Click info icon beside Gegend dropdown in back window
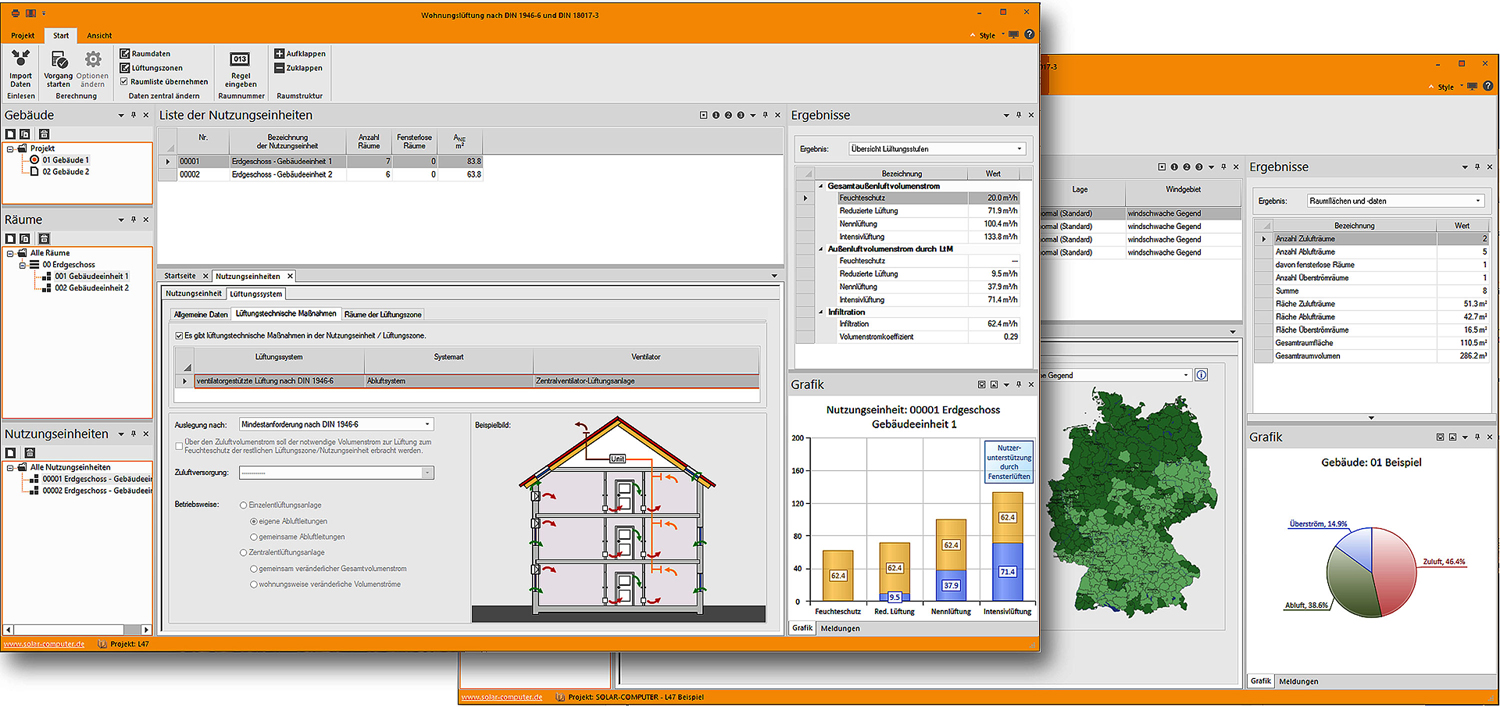1500x707 pixels. pos(1201,375)
